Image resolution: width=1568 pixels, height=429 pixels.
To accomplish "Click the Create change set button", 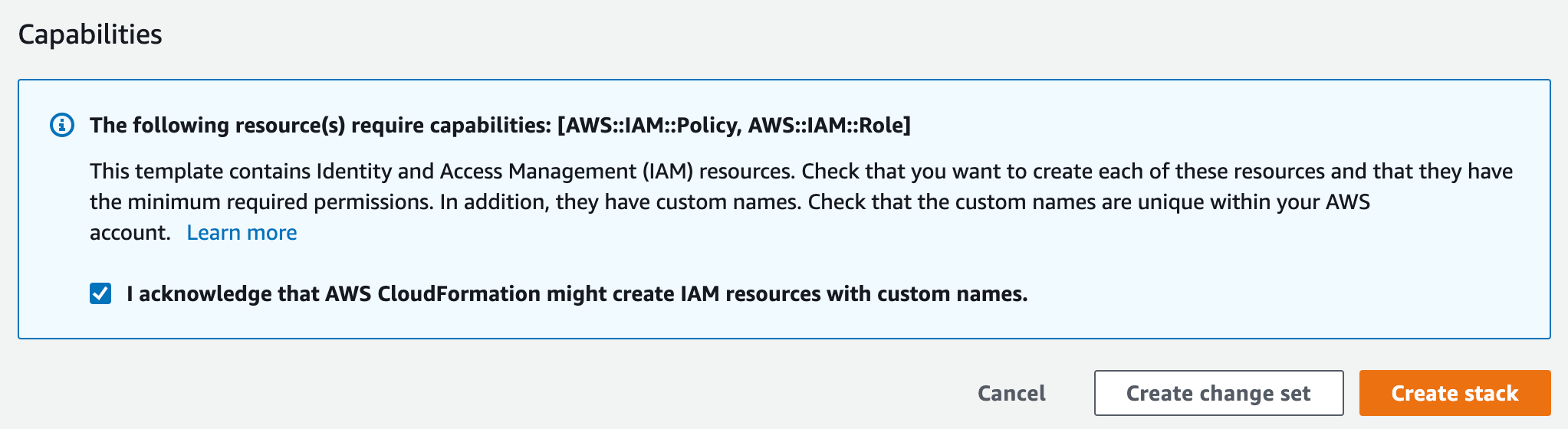I will tap(1218, 393).
